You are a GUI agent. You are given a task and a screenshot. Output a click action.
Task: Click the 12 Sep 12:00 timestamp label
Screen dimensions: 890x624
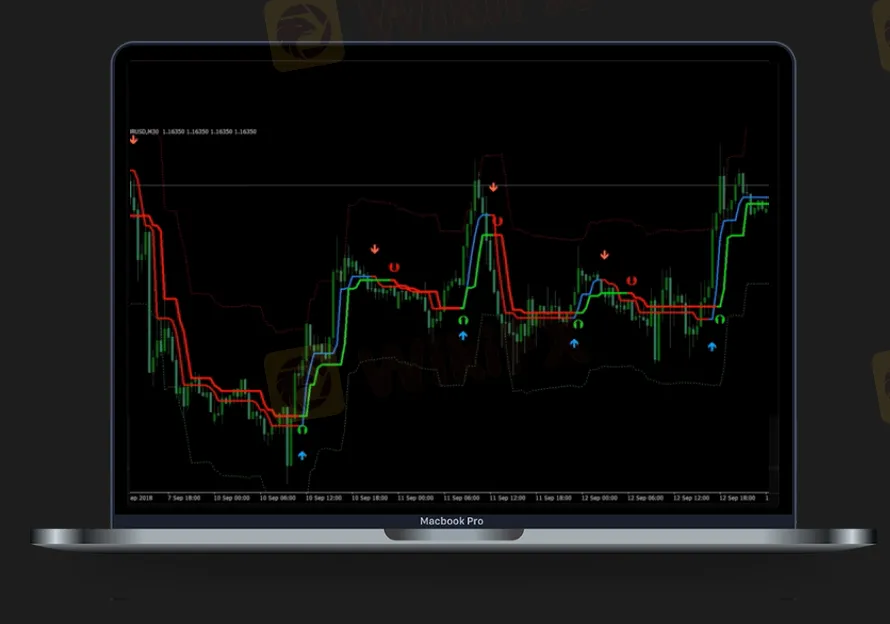coord(692,494)
